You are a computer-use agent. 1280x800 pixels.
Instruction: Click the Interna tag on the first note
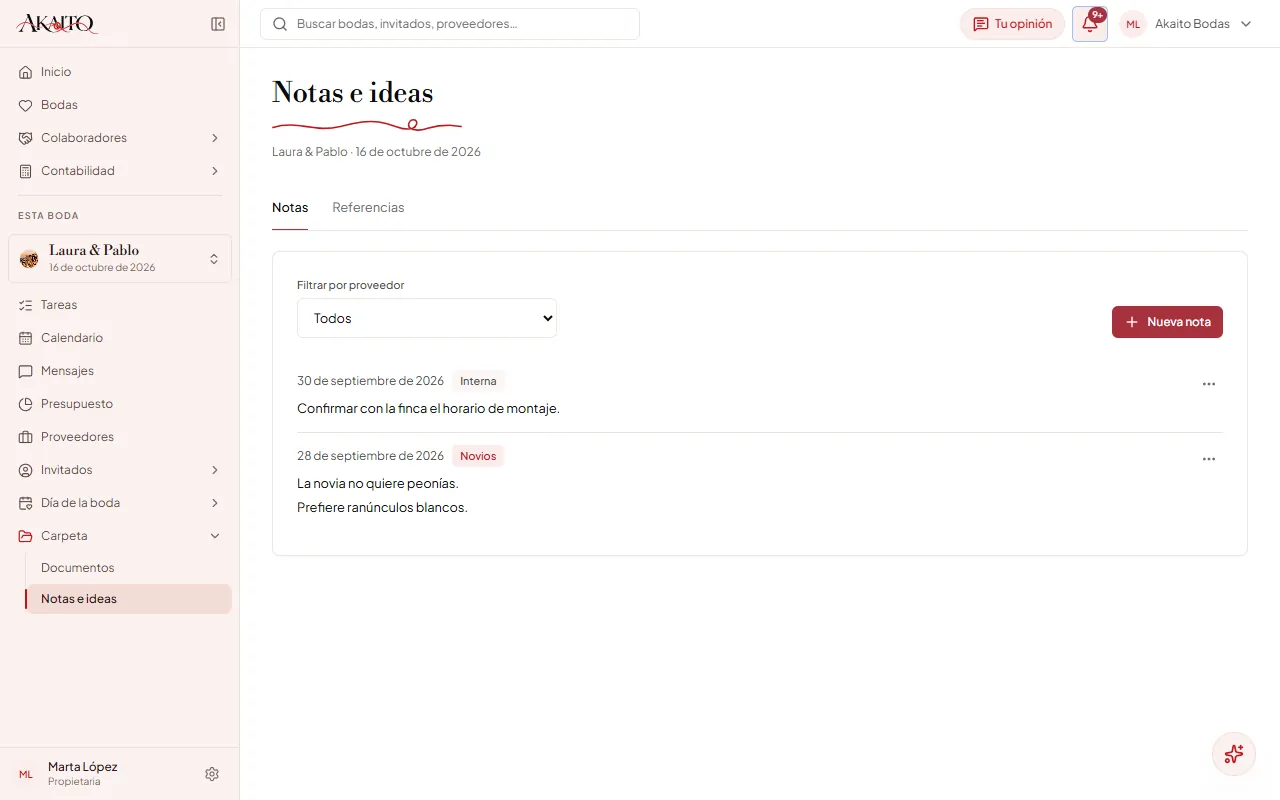coord(478,381)
